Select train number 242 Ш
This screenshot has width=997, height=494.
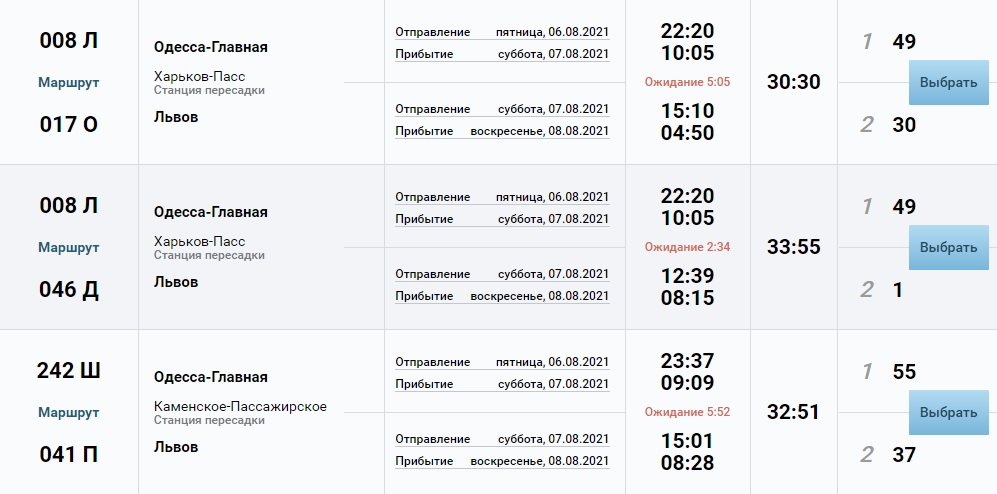pyautogui.click(x=69, y=371)
